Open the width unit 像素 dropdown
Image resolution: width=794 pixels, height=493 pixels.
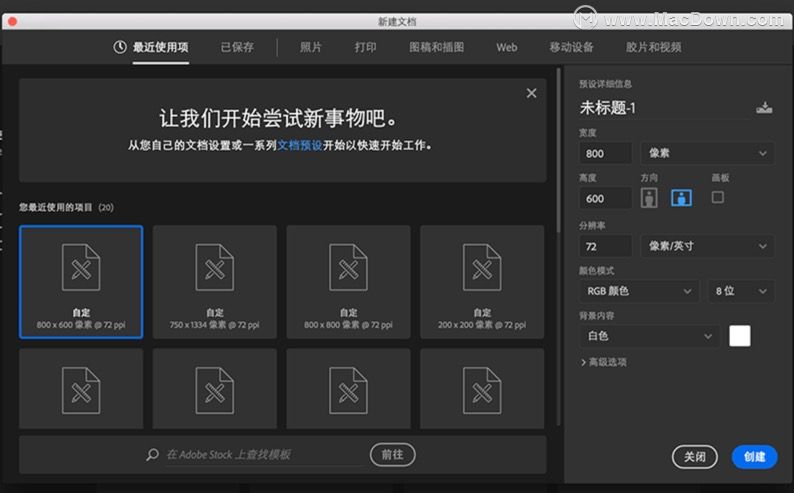[707, 153]
